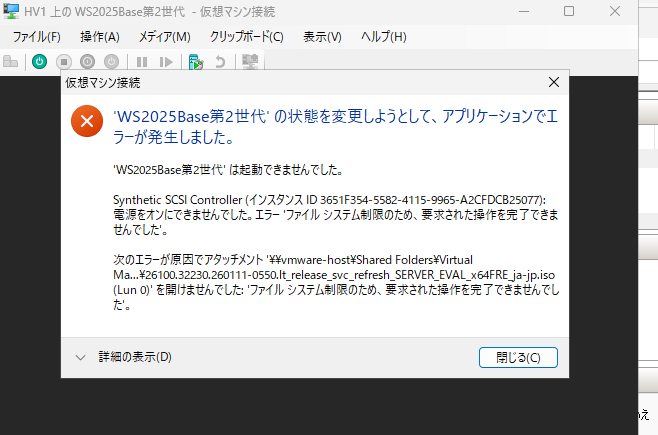The image size is (658, 435).
Task: Click the Save state toolbar icon
Action: point(110,61)
